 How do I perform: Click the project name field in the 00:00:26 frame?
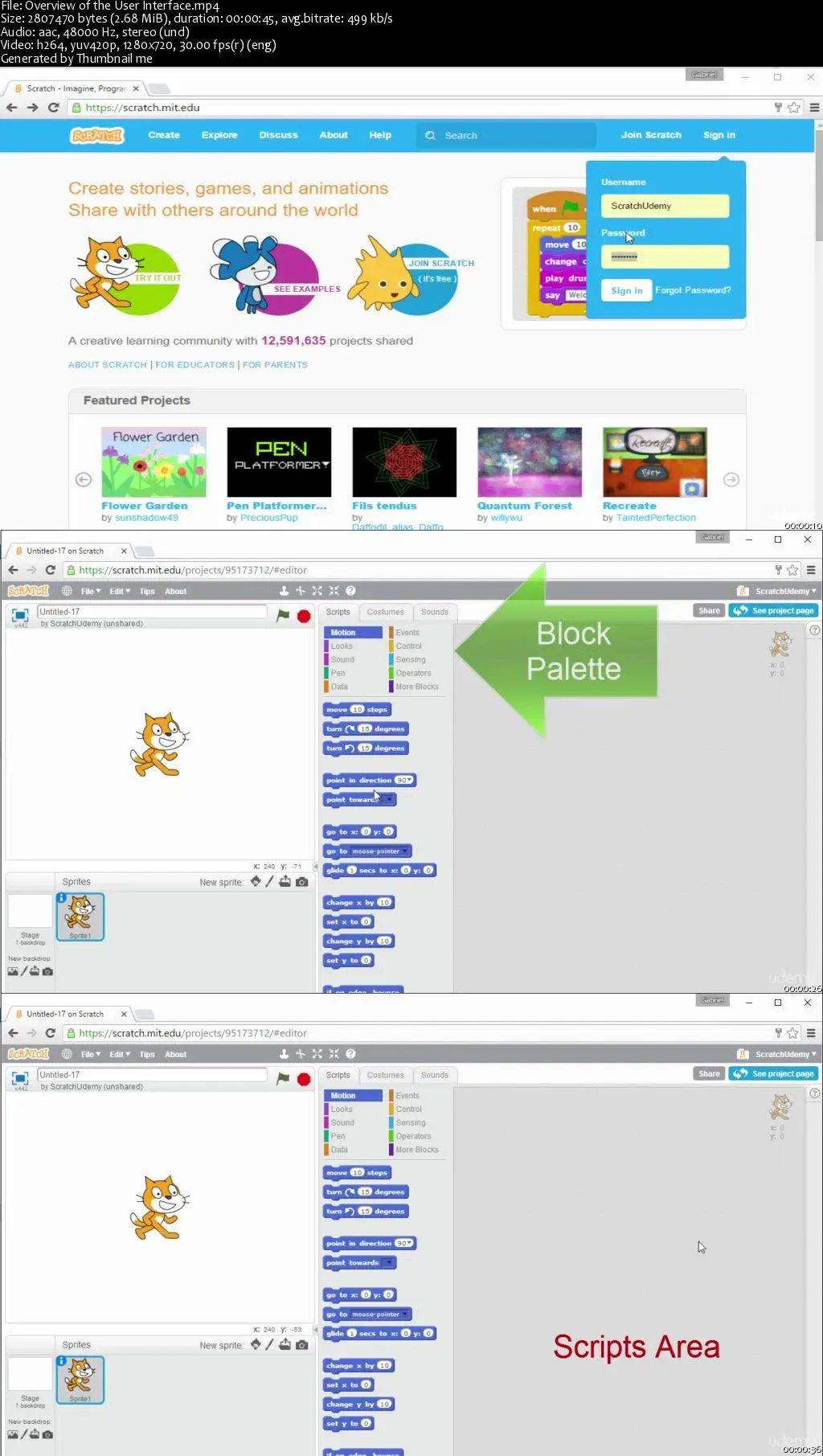[x=152, y=612]
